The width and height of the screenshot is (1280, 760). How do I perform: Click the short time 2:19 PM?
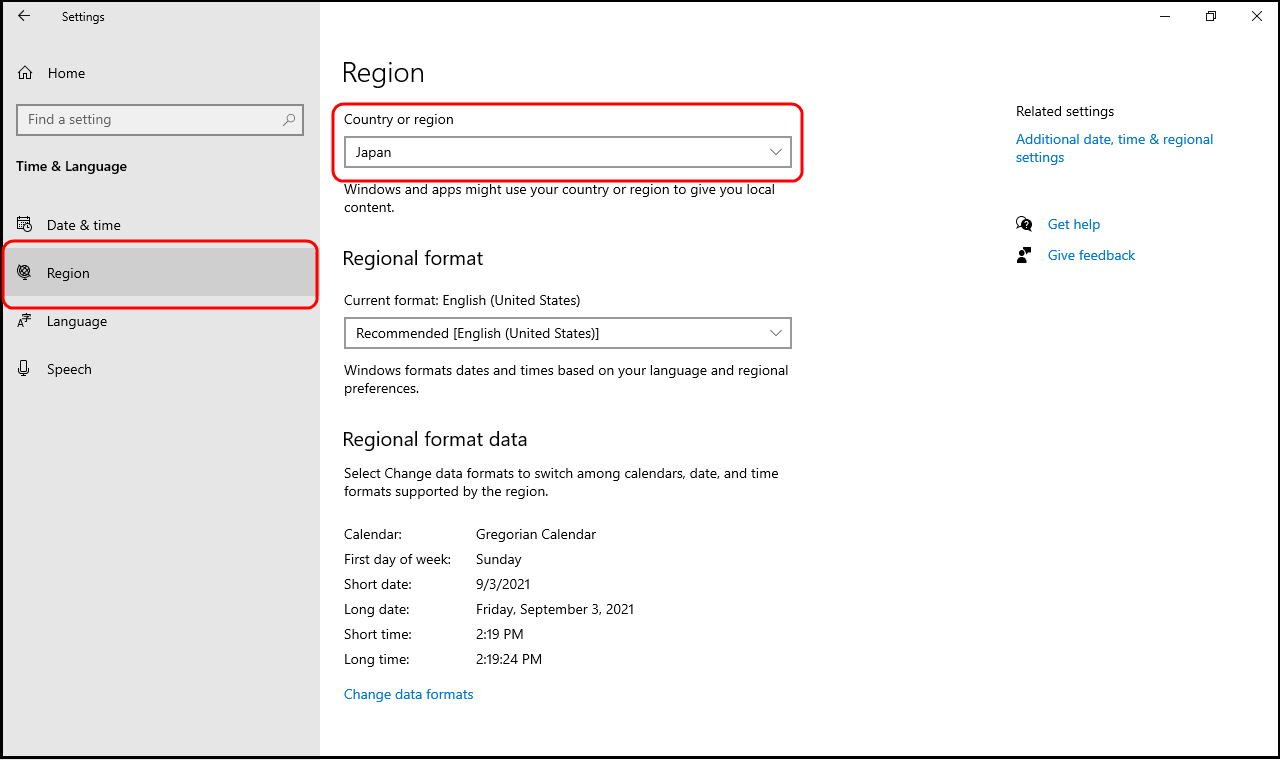click(x=500, y=634)
